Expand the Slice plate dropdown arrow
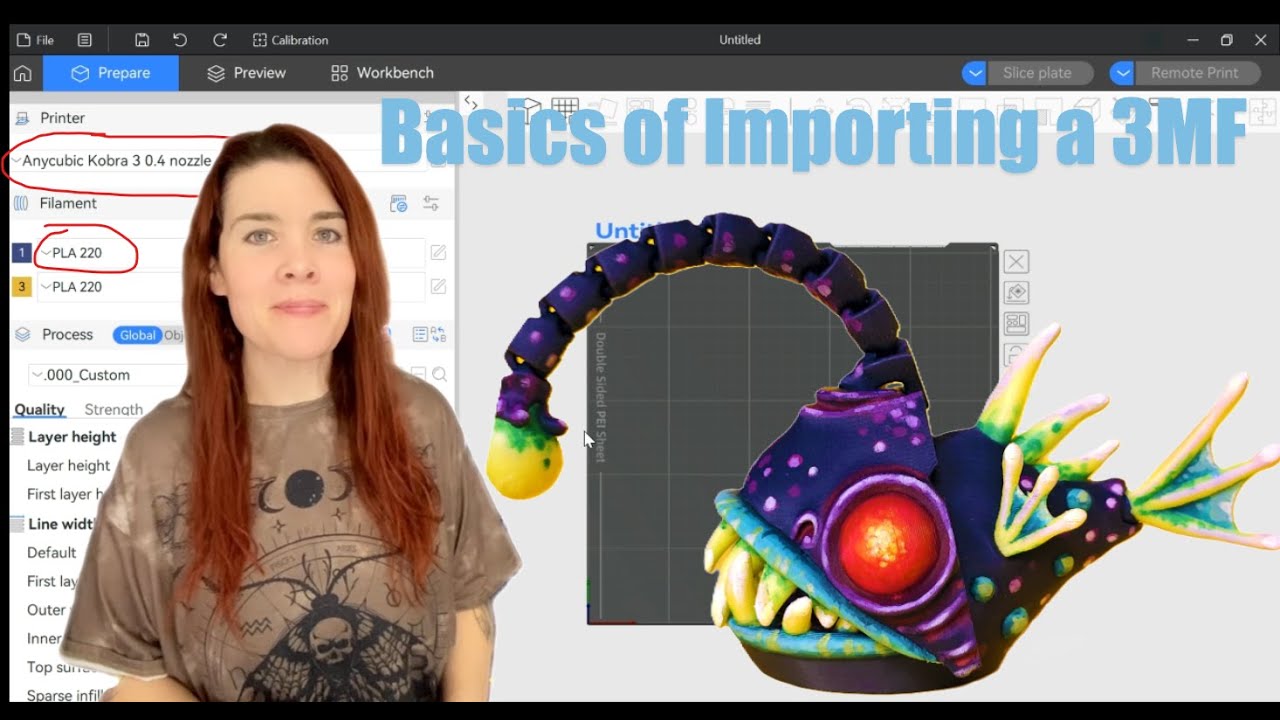This screenshot has height=720, width=1280. point(974,73)
